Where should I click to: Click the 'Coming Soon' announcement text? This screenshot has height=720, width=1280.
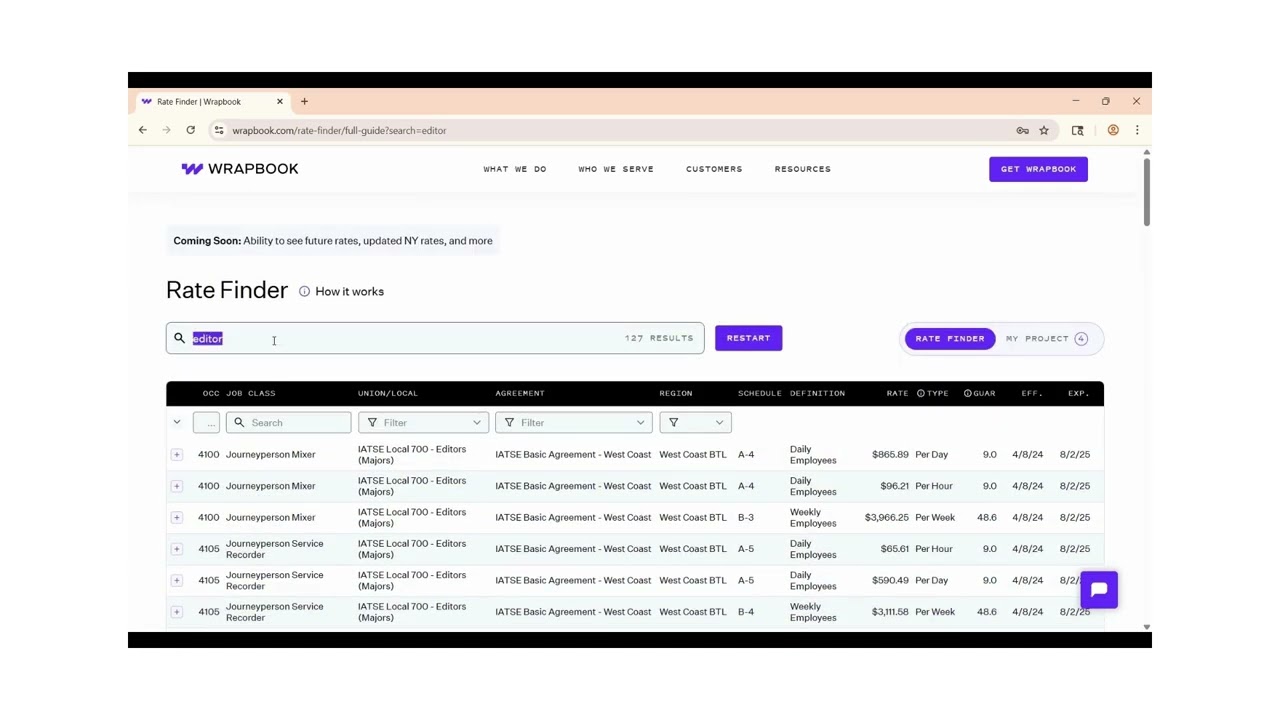333,241
